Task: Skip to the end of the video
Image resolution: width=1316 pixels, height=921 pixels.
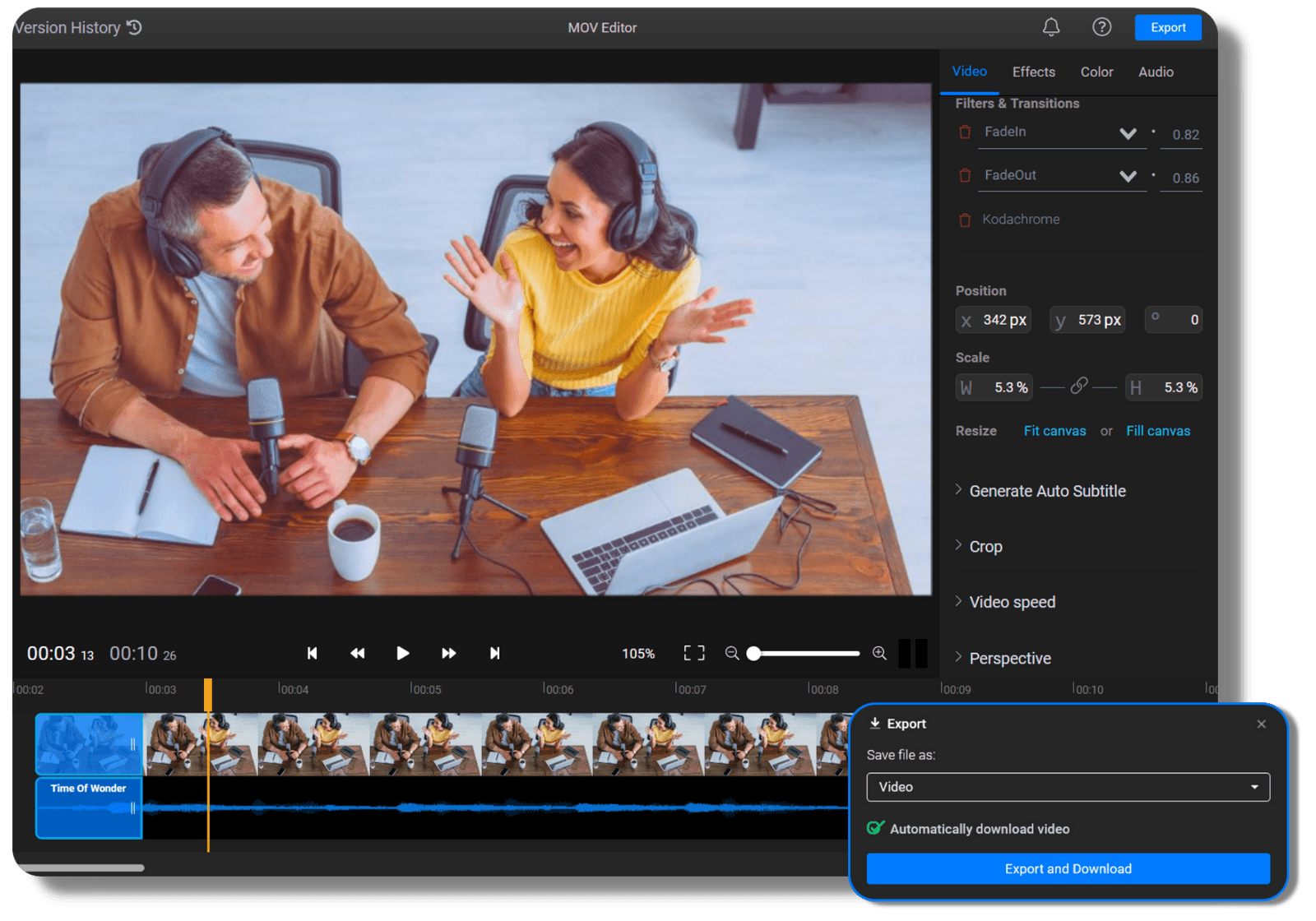Action: [x=494, y=653]
